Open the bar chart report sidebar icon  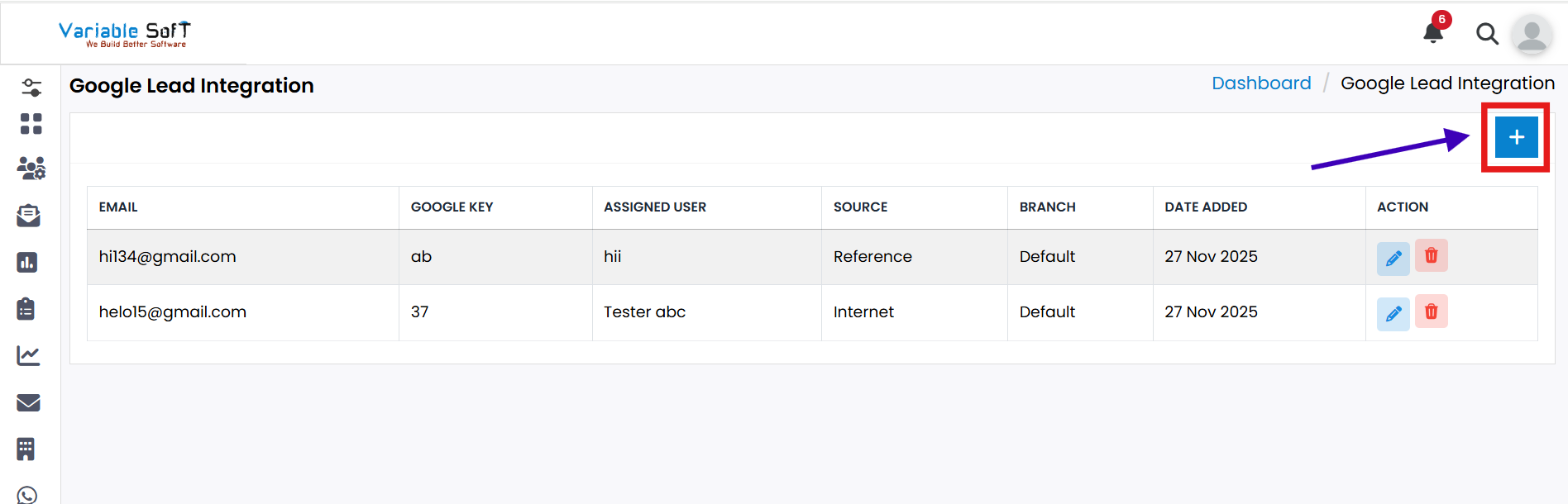click(27, 263)
